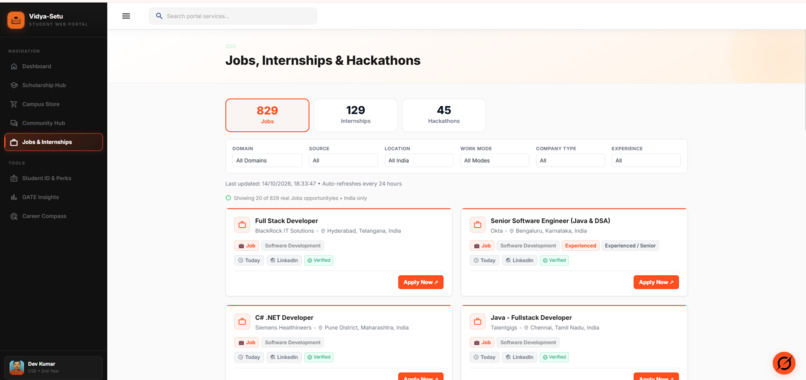Switch to the 45 Hackathons tab

pyautogui.click(x=444, y=115)
